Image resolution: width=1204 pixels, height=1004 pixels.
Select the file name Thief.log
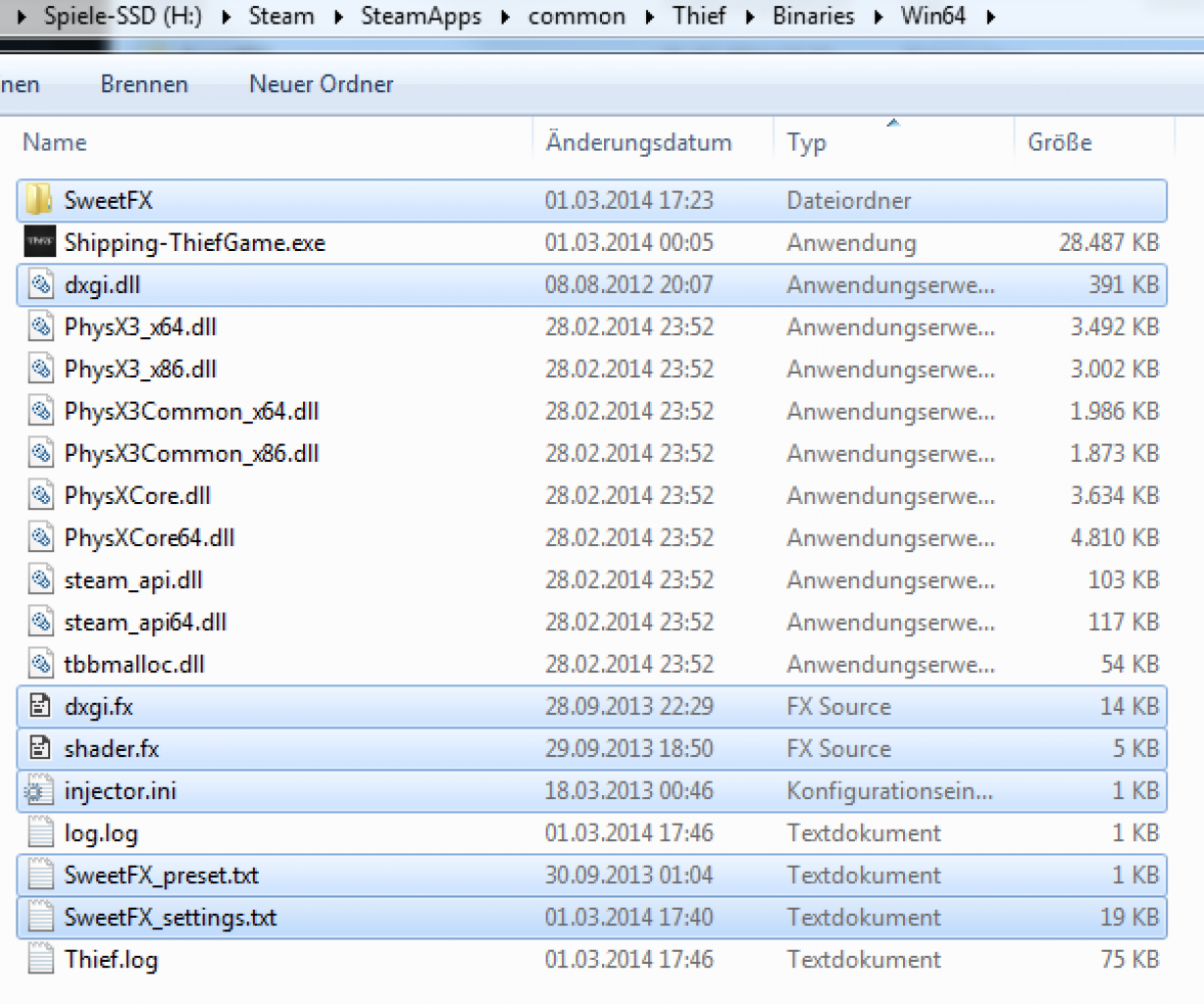111,959
